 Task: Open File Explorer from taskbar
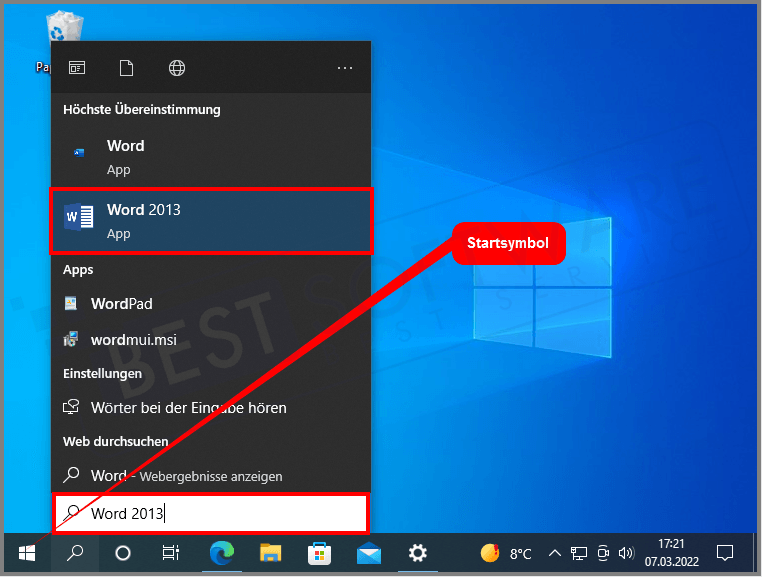coord(270,553)
